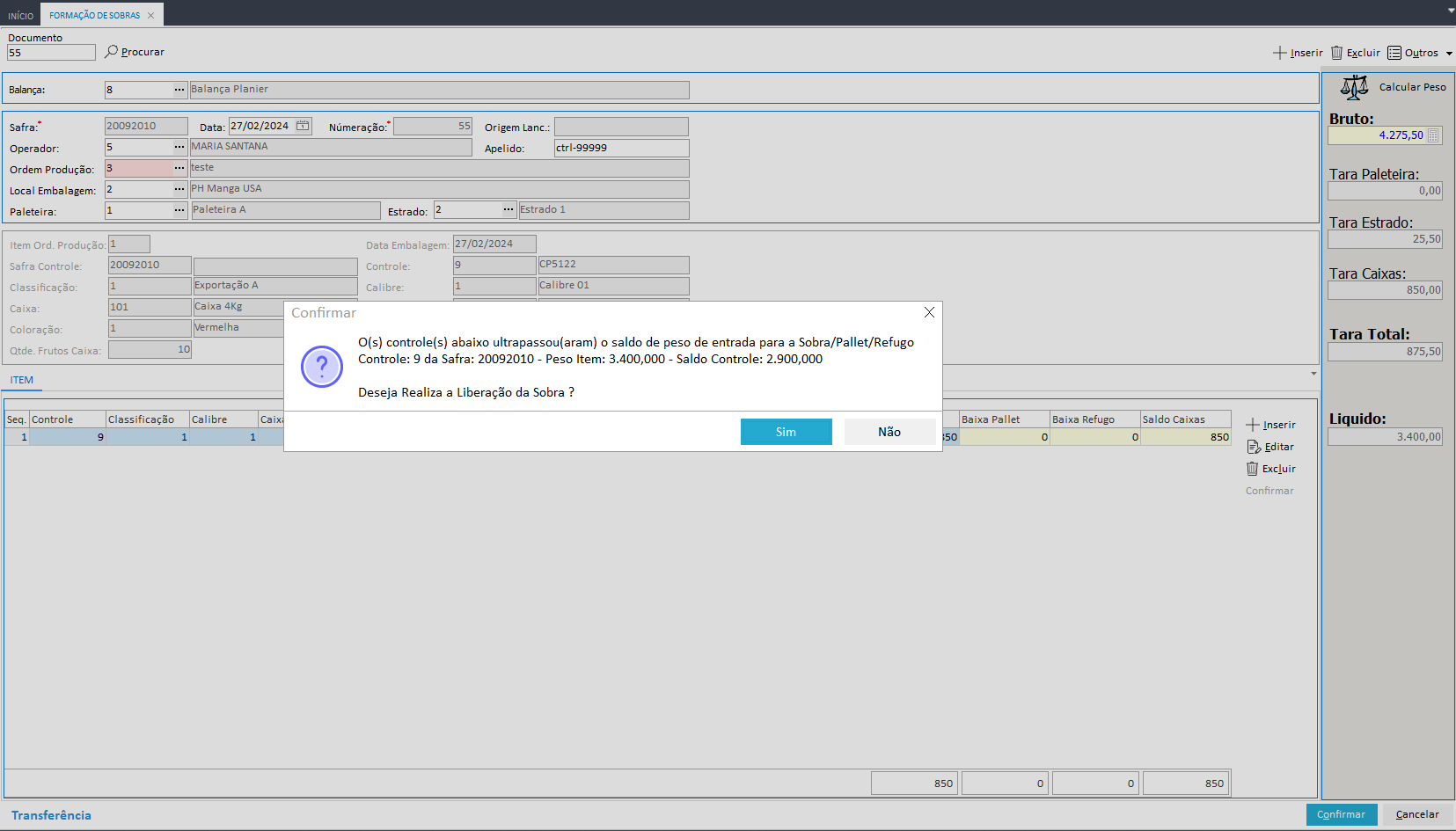Image resolution: width=1456 pixels, height=831 pixels.
Task: Click the balance scale Calcular Peso icon
Action: (x=1355, y=87)
